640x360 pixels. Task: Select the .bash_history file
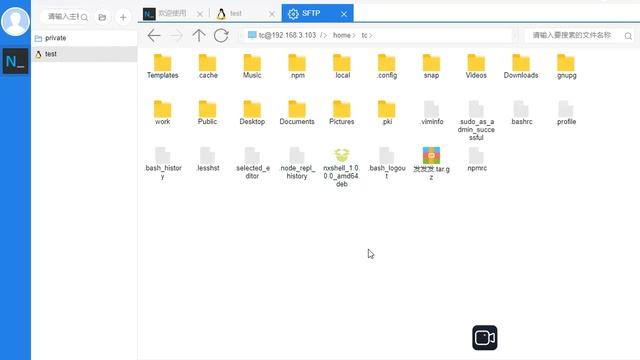point(162,163)
